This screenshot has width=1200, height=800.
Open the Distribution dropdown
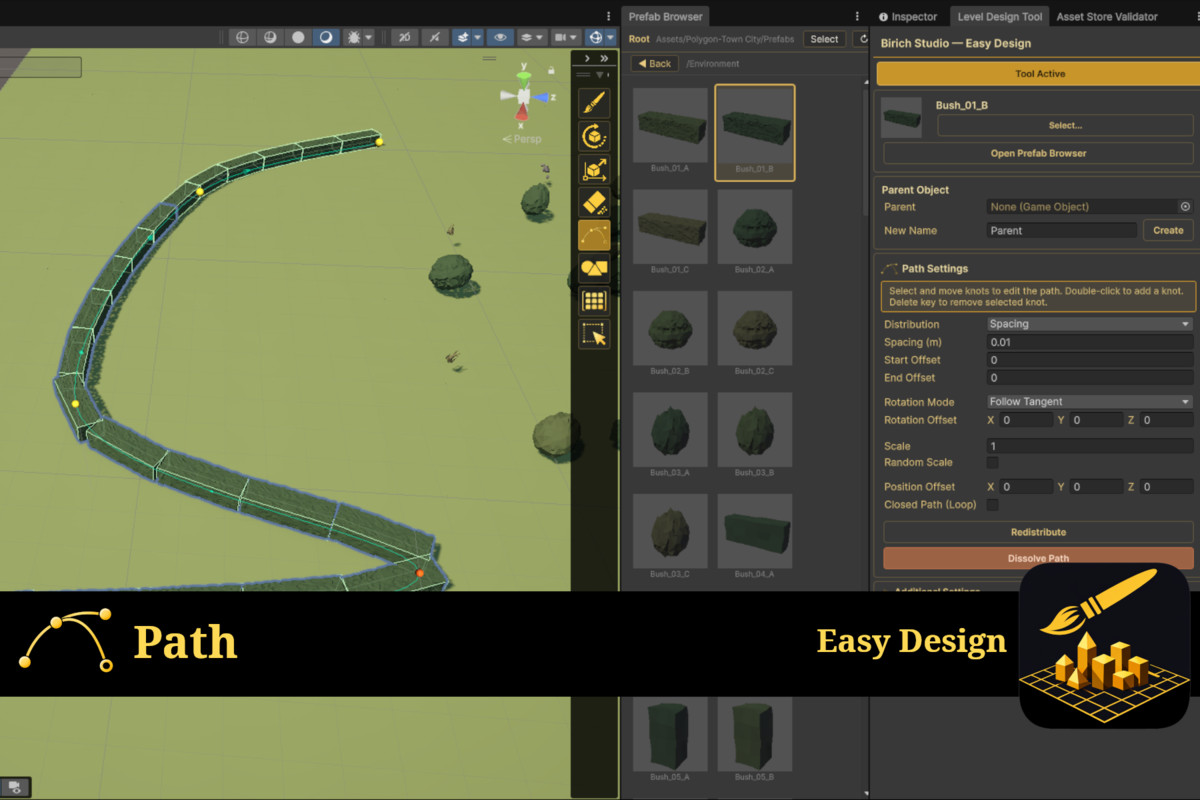click(x=1090, y=324)
